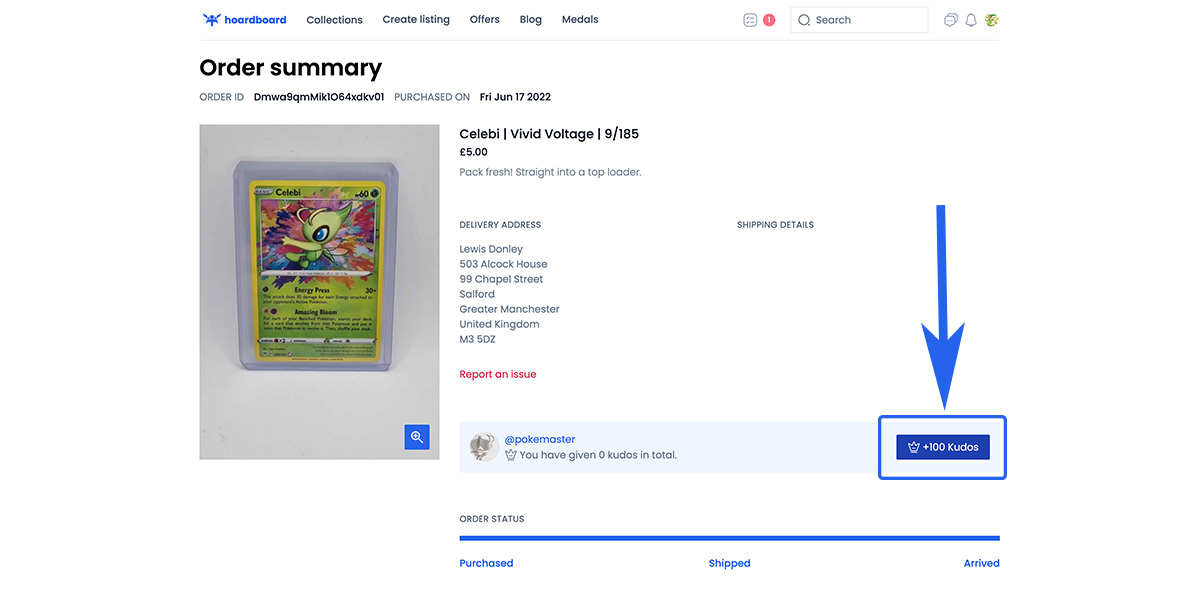
Task: Click the £5.00 price text
Action: tap(474, 152)
